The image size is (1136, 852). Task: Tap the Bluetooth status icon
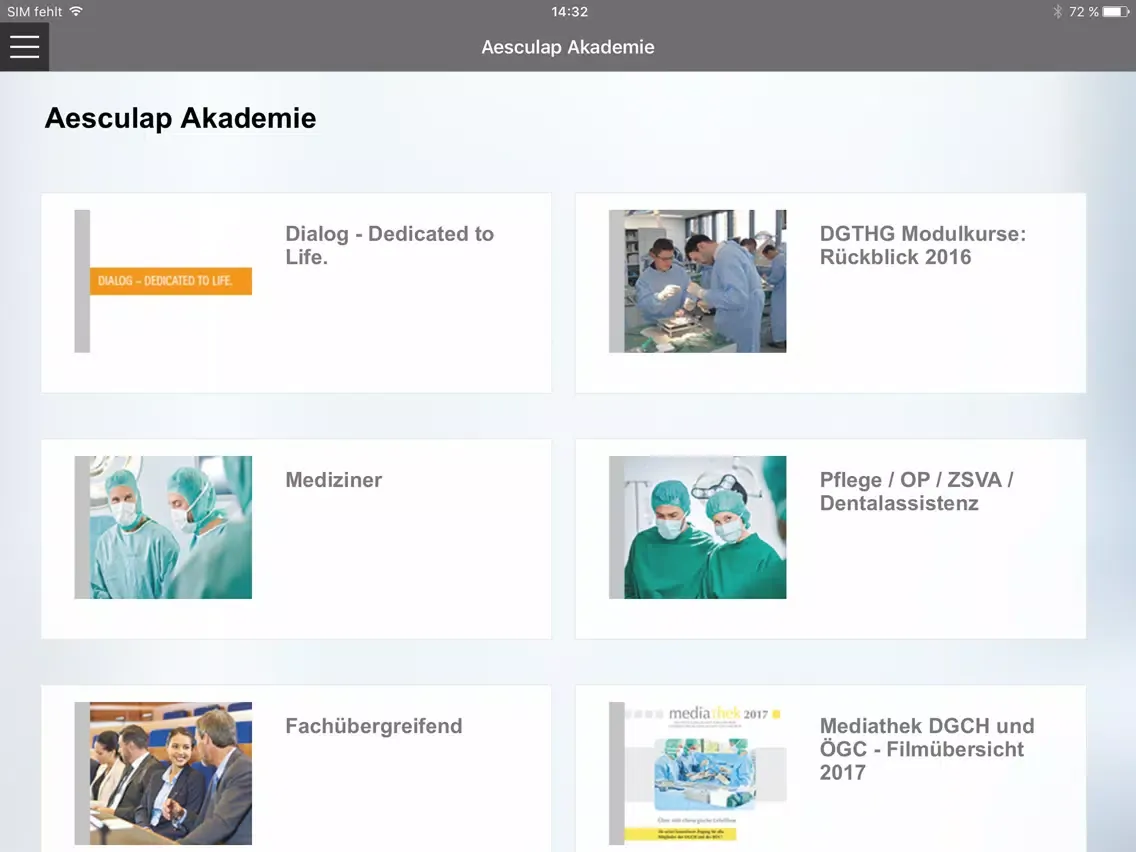coord(1057,12)
